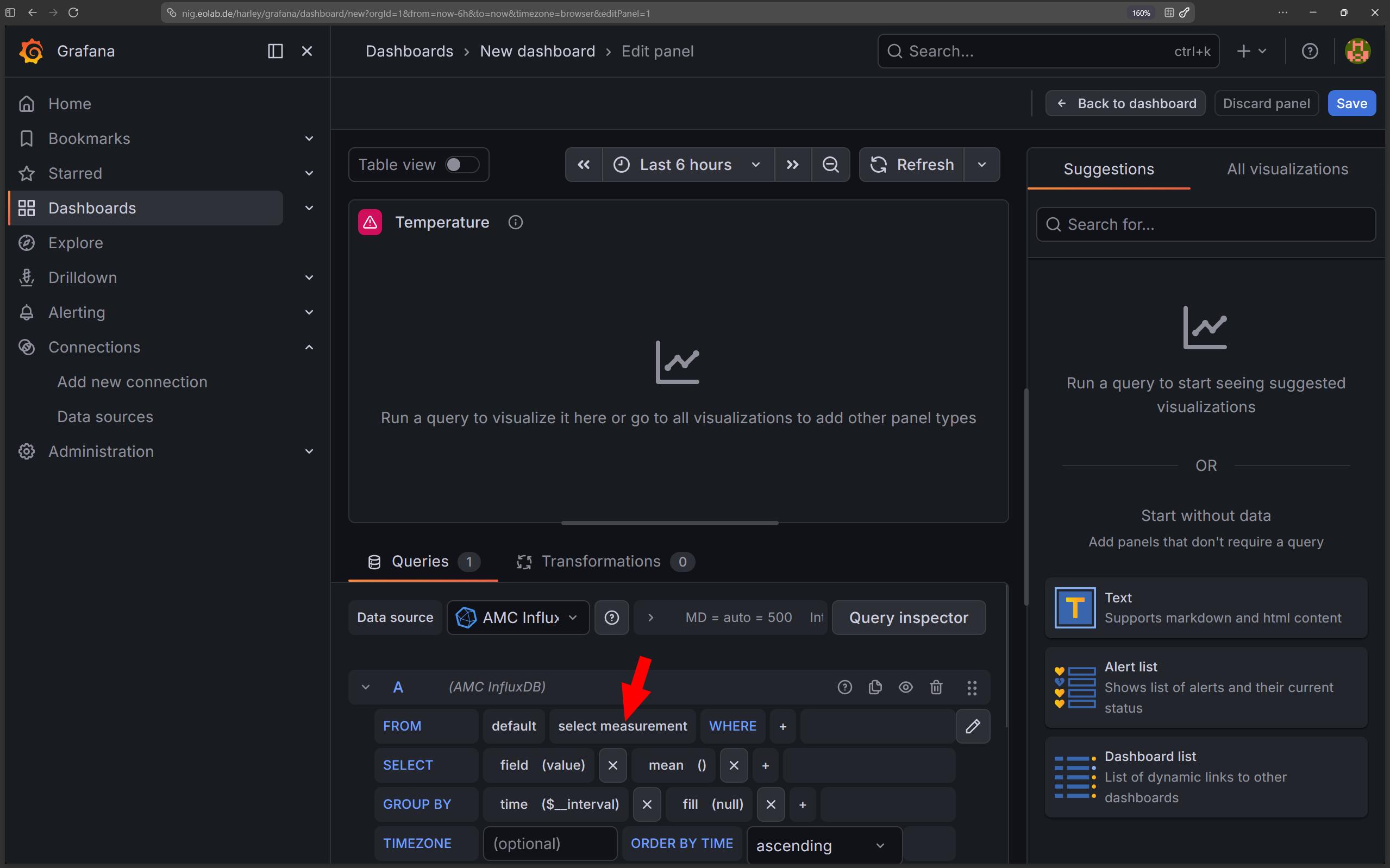Viewport: 1390px width, 868px height.
Task: Show query A help icon
Action: pyautogui.click(x=844, y=687)
